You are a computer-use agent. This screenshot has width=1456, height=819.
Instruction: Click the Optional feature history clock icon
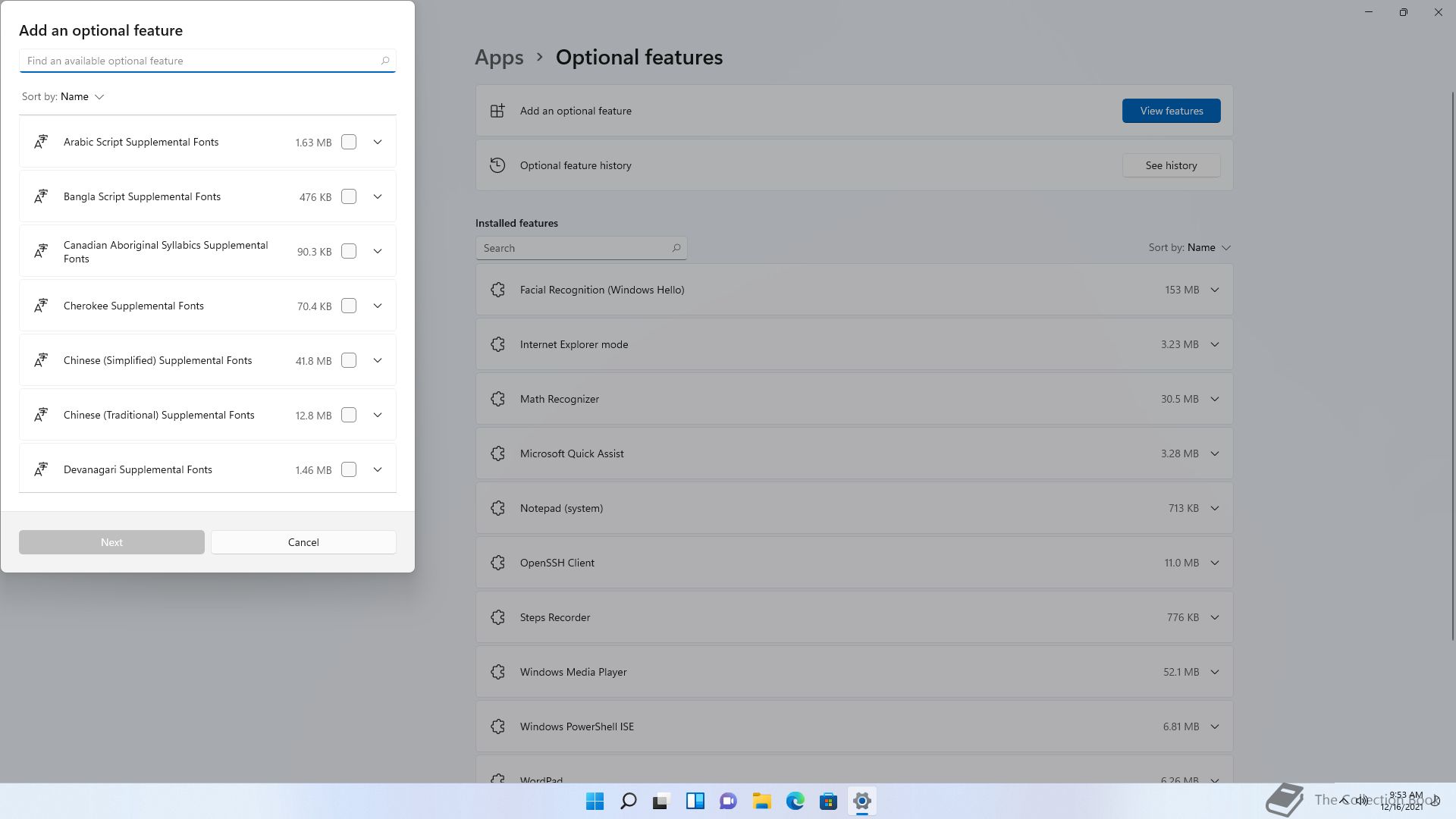tap(497, 165)
